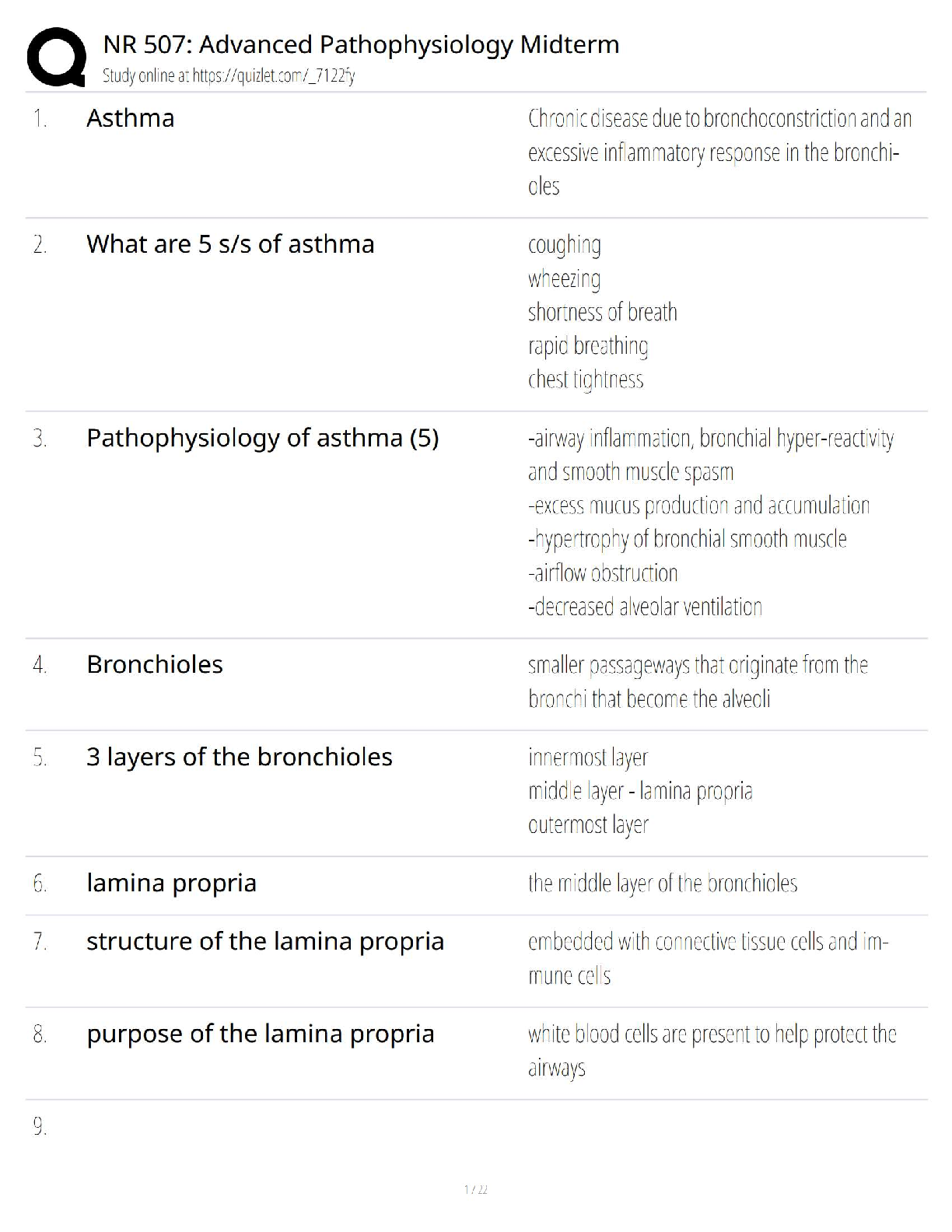Click the '-airflow obstruction' line

coord(603,573)
